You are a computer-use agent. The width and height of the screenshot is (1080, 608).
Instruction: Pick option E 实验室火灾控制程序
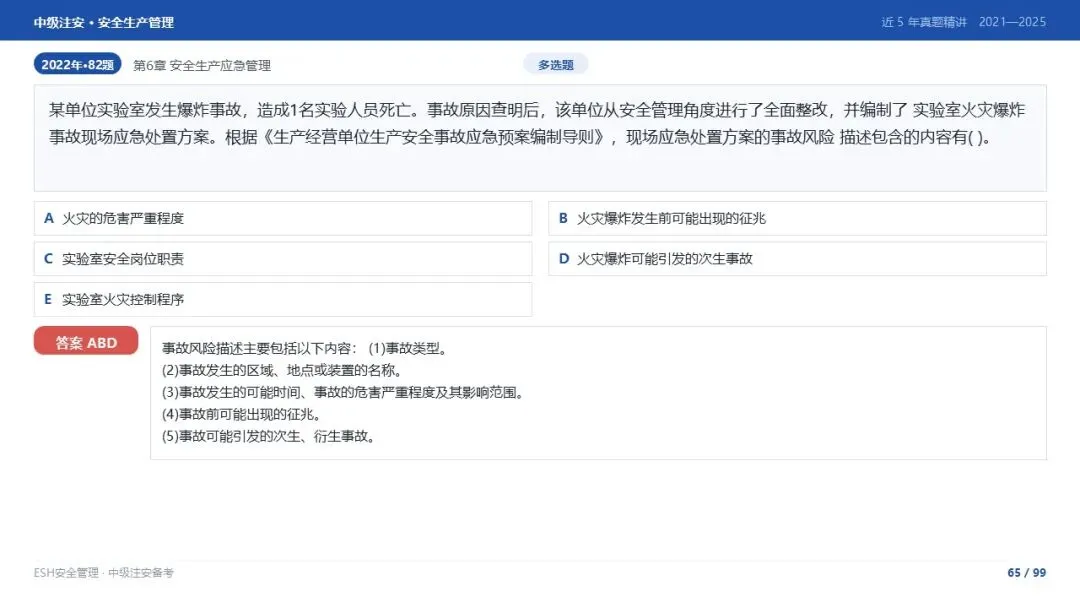[282, 300]
